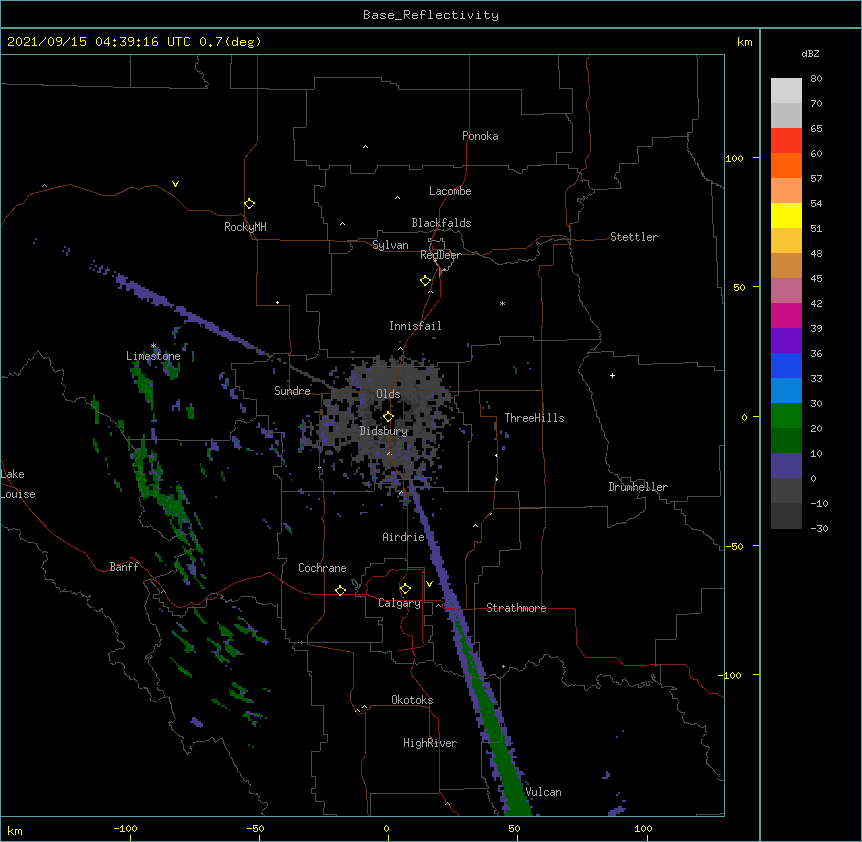The image size is (862, 842).
Task: Select the Banff label
Action: [x=124, y=567]
